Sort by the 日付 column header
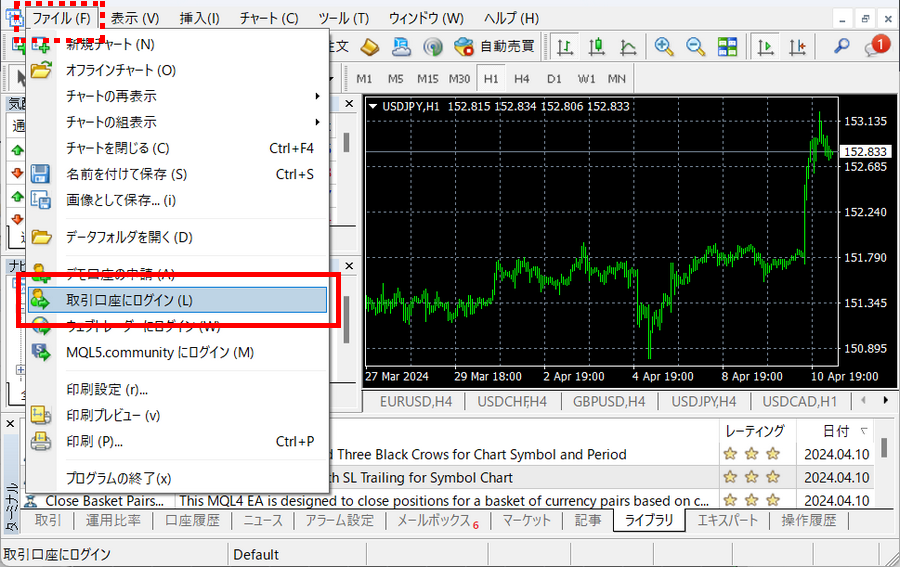Viewport: 900px width, 567px height. tap(836, 431)
